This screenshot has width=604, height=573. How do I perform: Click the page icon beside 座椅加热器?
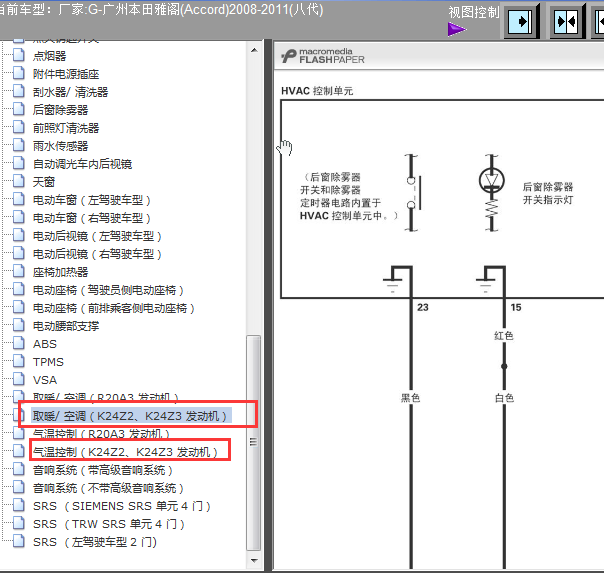(18, 271)
